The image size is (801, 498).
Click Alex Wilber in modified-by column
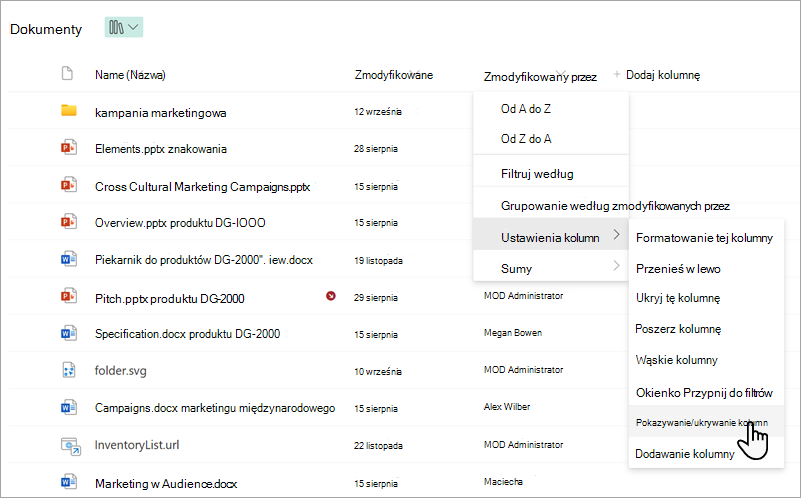507,407
